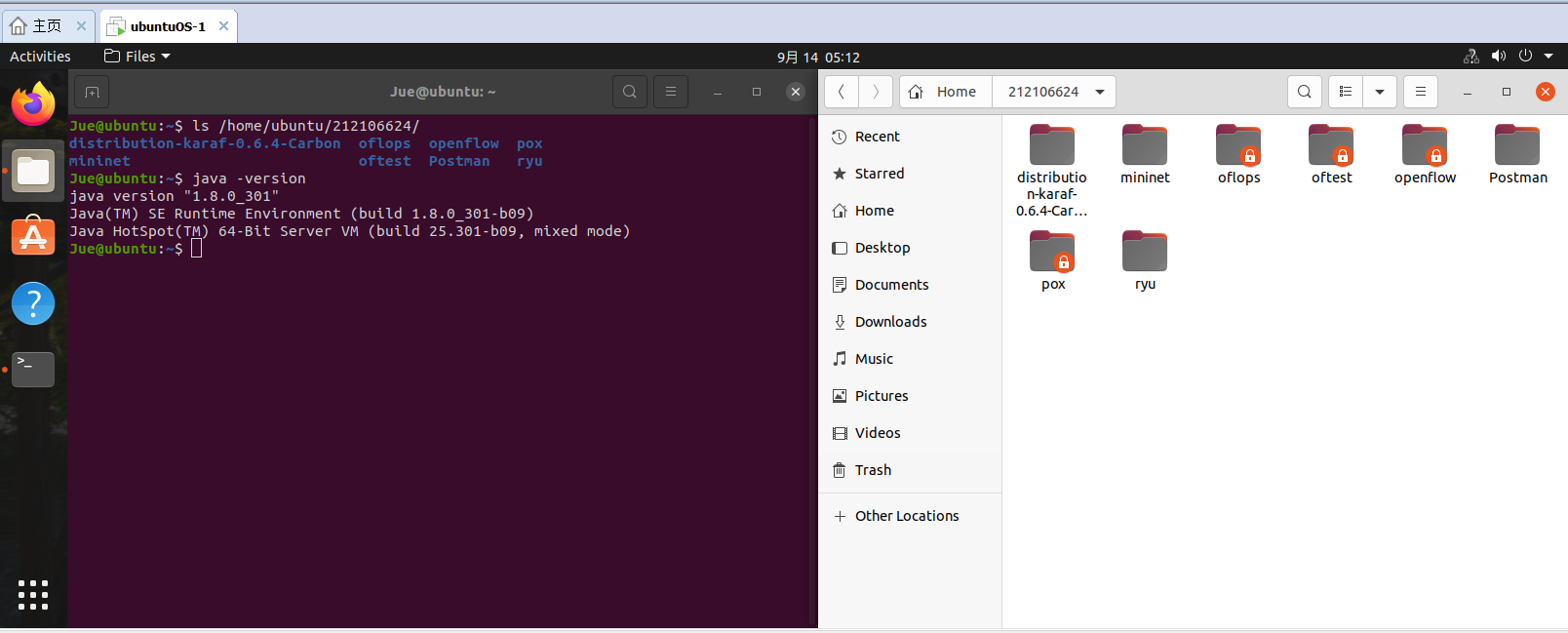Image resolution: width=1568 pixels, height=633 pixels.
Task: Go forward in the Files window
Action: point(876,92)
